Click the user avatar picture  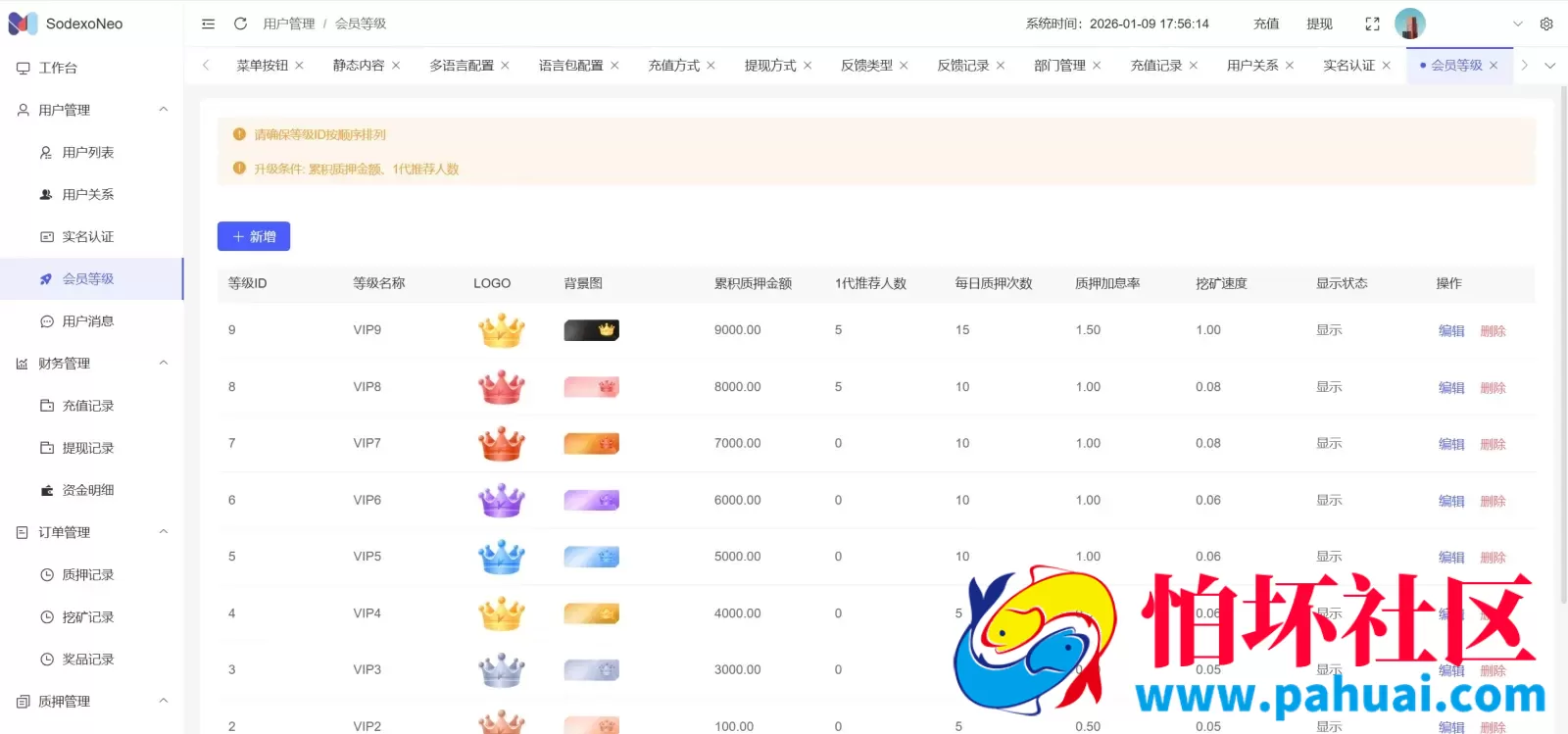point(1410,24)
